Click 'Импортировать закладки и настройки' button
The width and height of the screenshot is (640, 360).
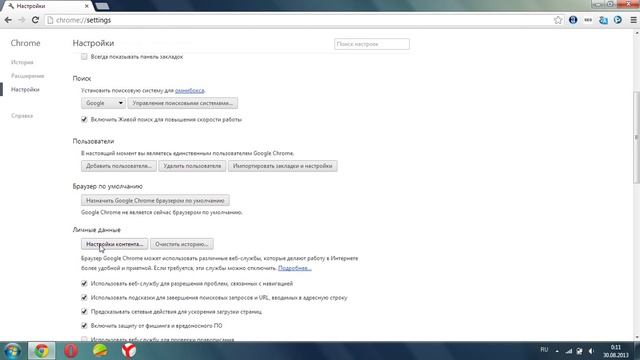[x=283, y=166]
